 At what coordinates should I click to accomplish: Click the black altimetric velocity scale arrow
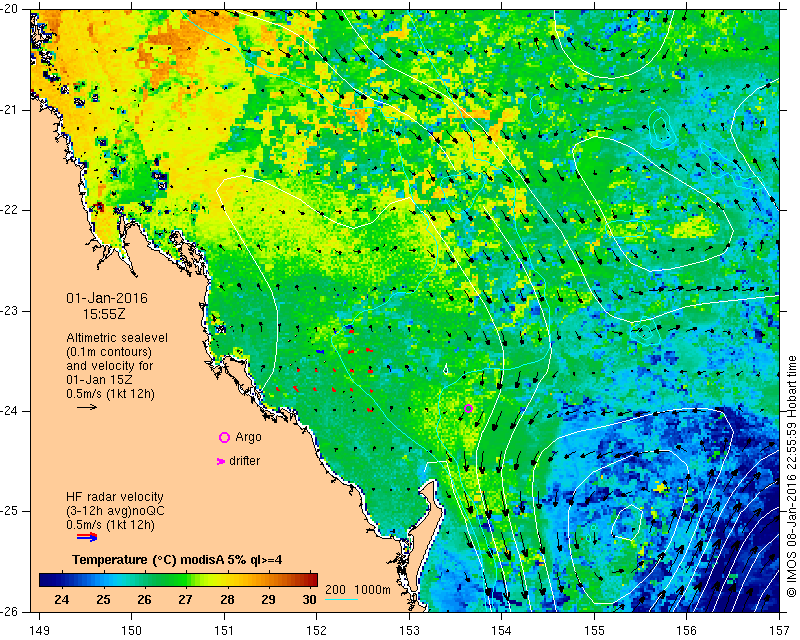pyautogui.click(x=87, y=407)
